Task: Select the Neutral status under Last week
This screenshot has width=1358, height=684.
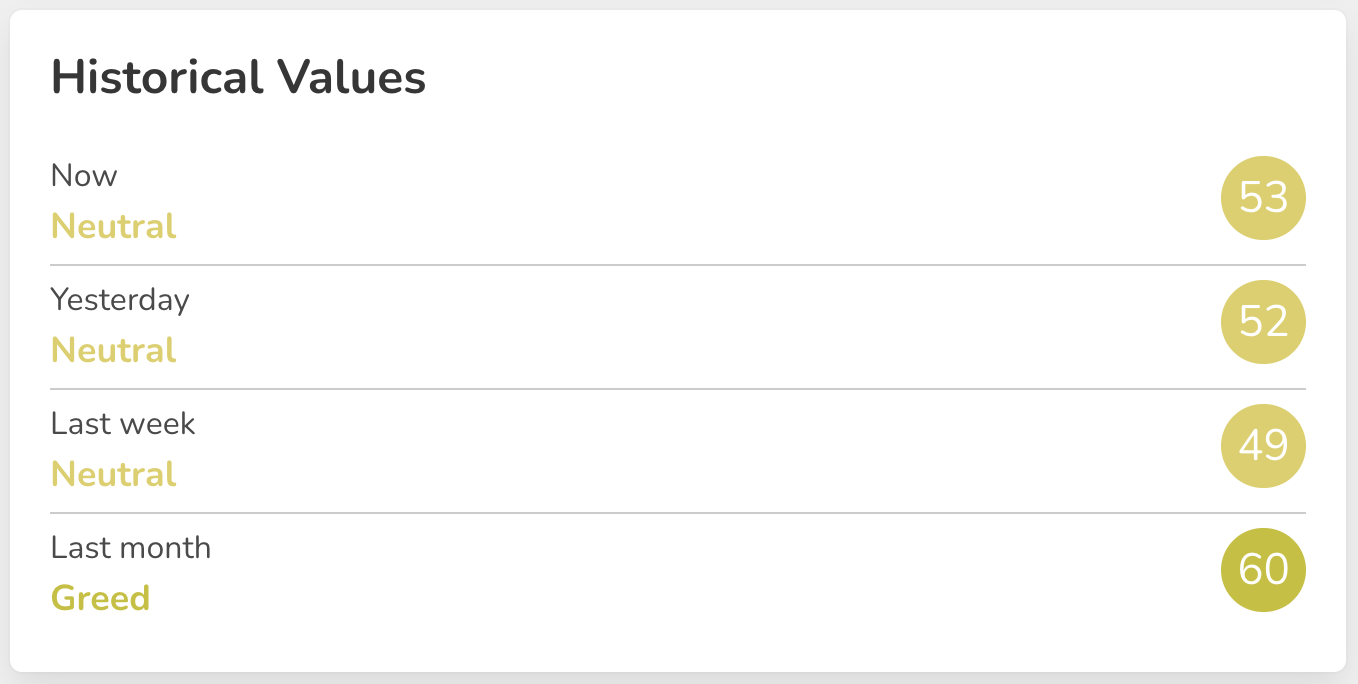Action: coord(114,474)
